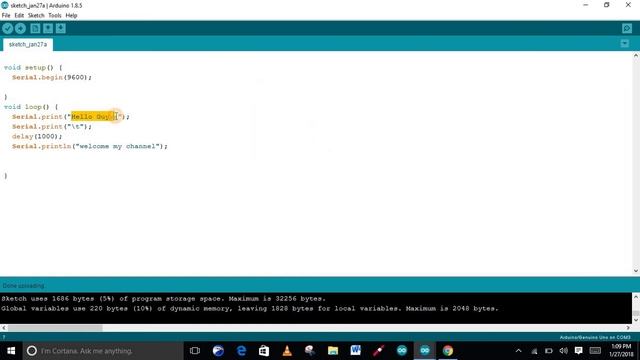Open Microsoft Edge from the taskbar
Viewport: 640px width, 360px height.
[x=241, y=351]
